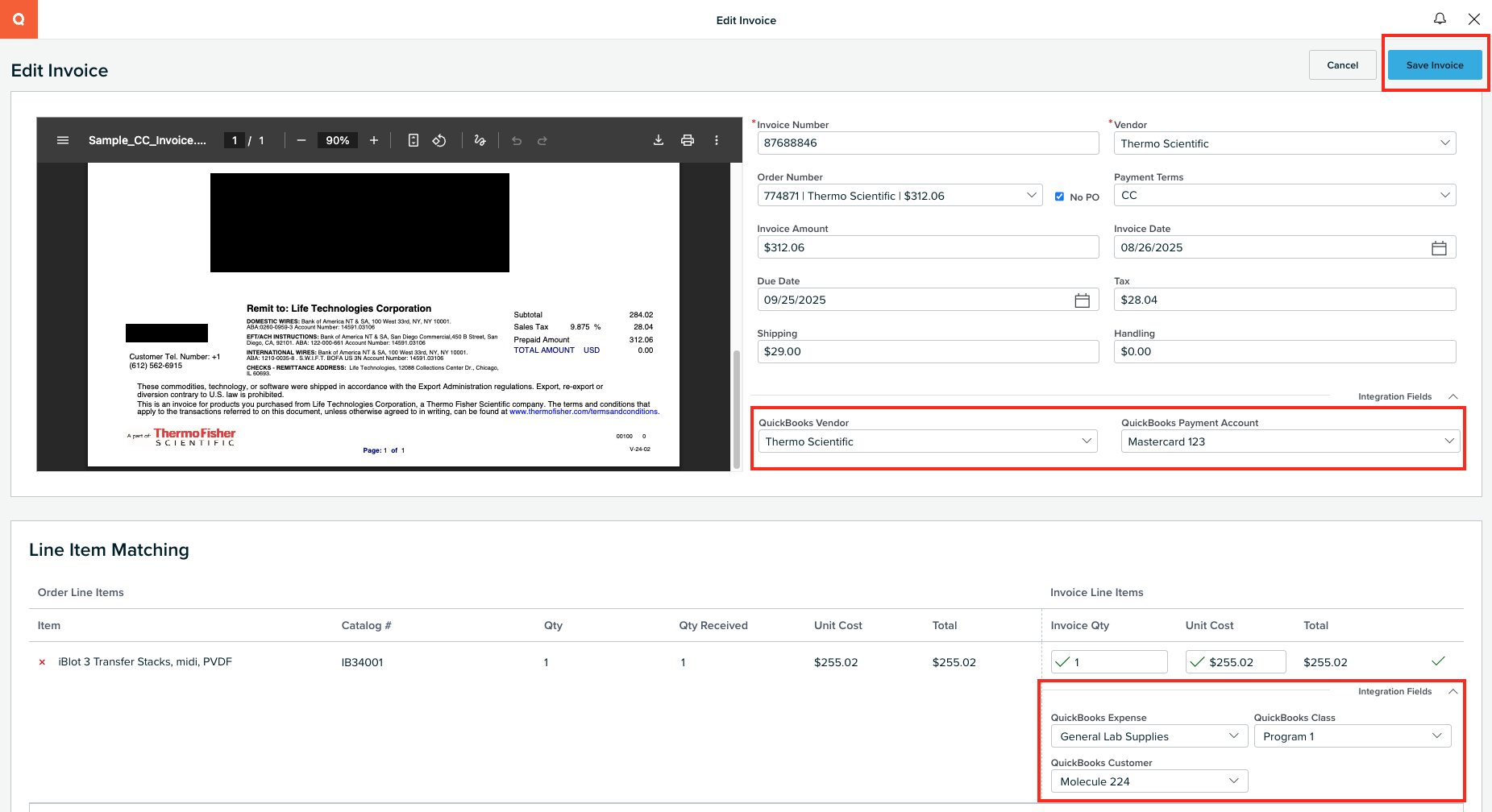Click the PDF viewer vertical scrollbar
1492x812 pixels.
tap(736, 409)
